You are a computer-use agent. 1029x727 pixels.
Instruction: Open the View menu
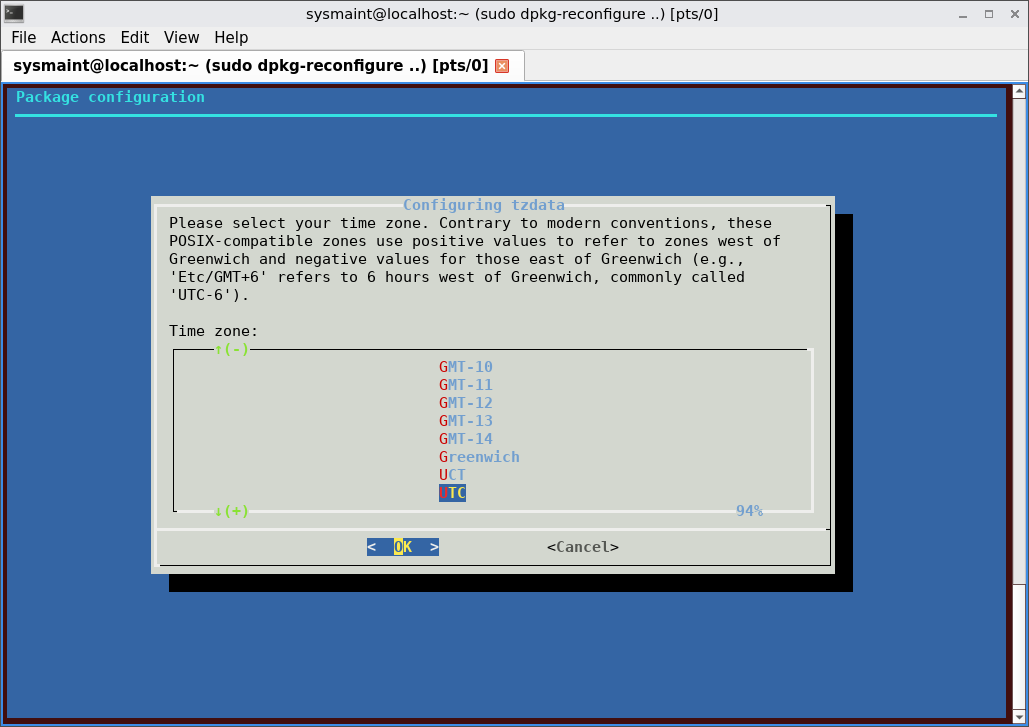[x=181, y=37]
